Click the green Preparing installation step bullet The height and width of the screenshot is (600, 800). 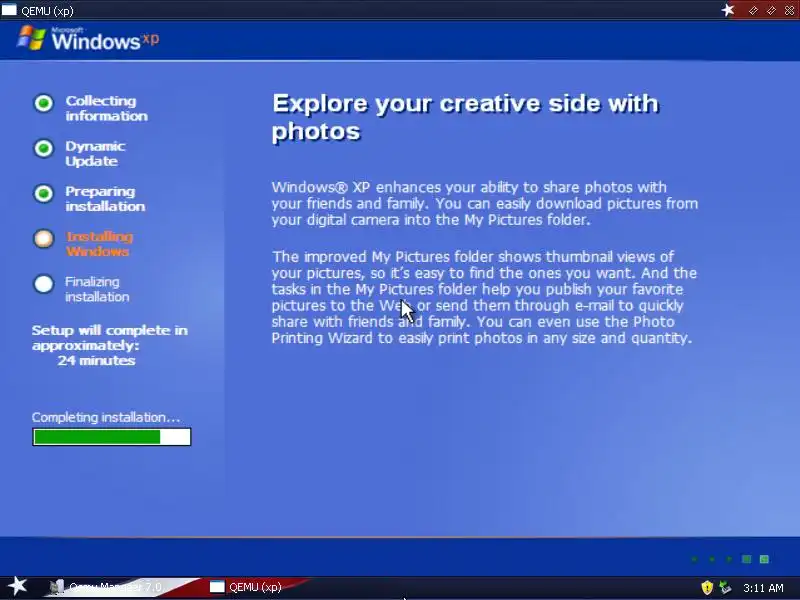coord(44,193)
